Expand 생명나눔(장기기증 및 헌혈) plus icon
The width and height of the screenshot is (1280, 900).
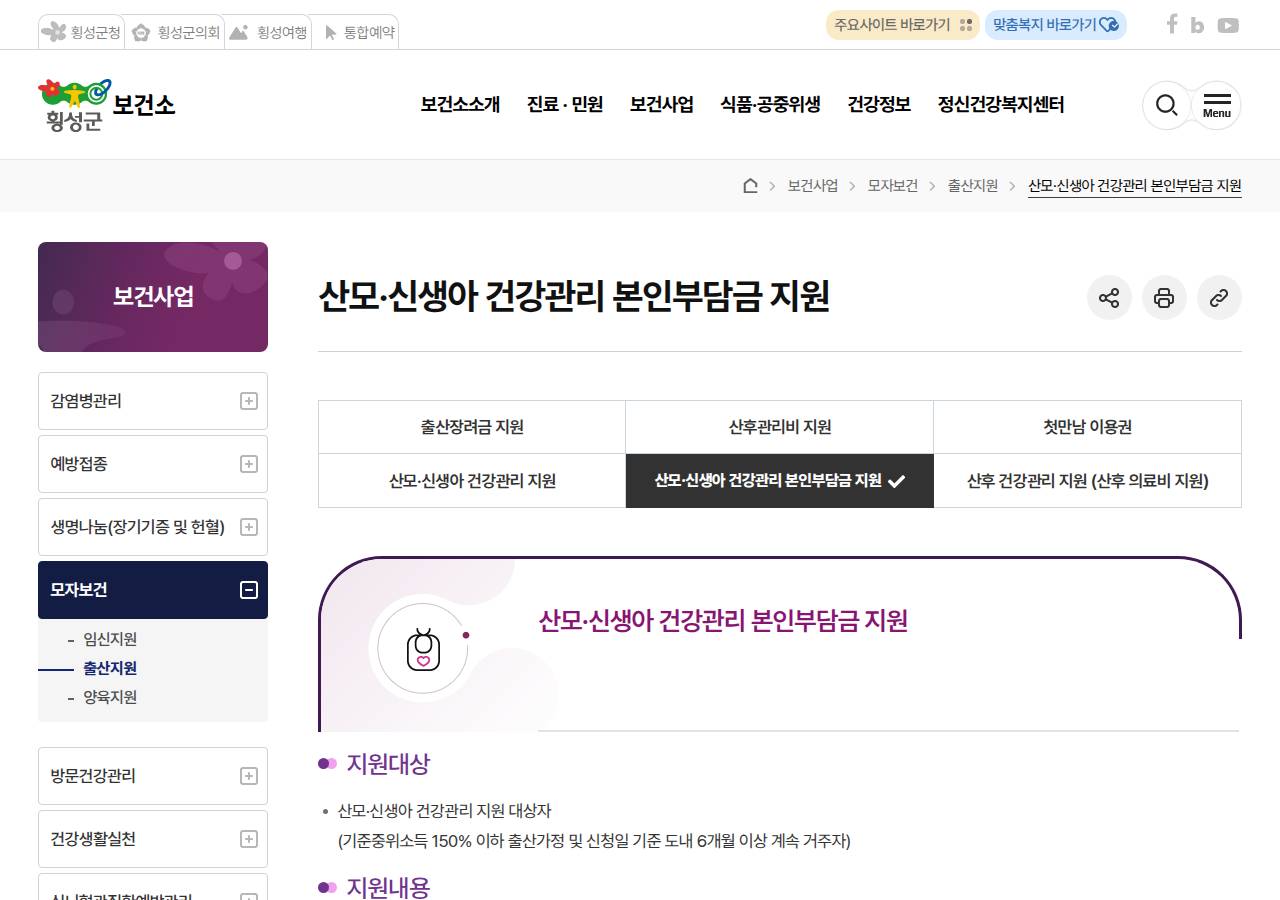pyautogui.click(x=249, y=527)
